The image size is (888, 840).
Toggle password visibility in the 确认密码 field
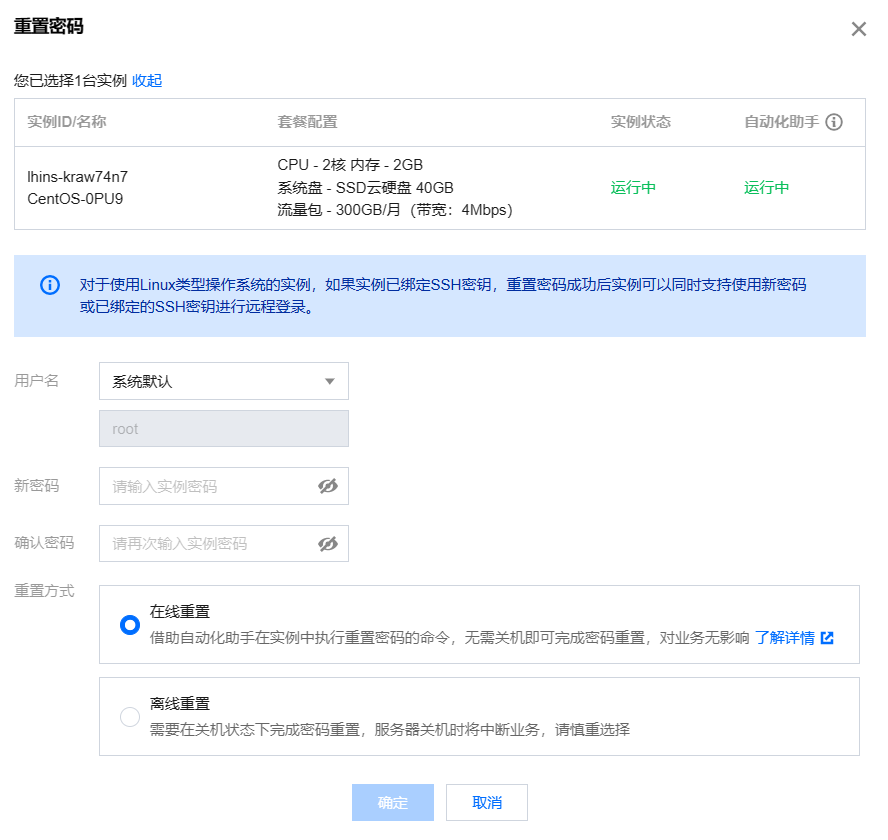(x=328, y=544)
